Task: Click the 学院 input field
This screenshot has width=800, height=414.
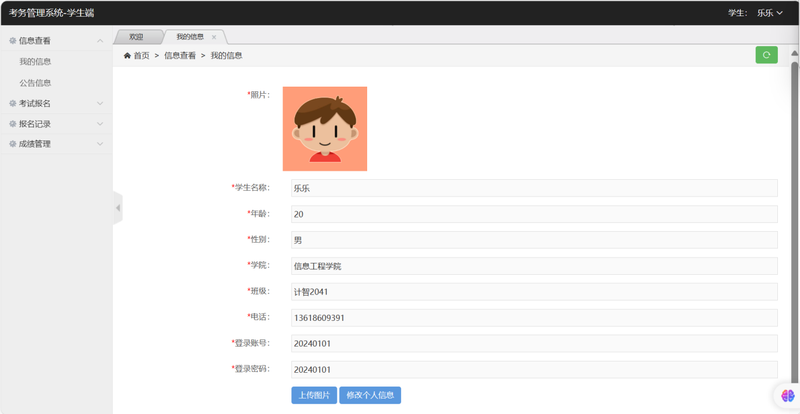Action: point(534,266)
